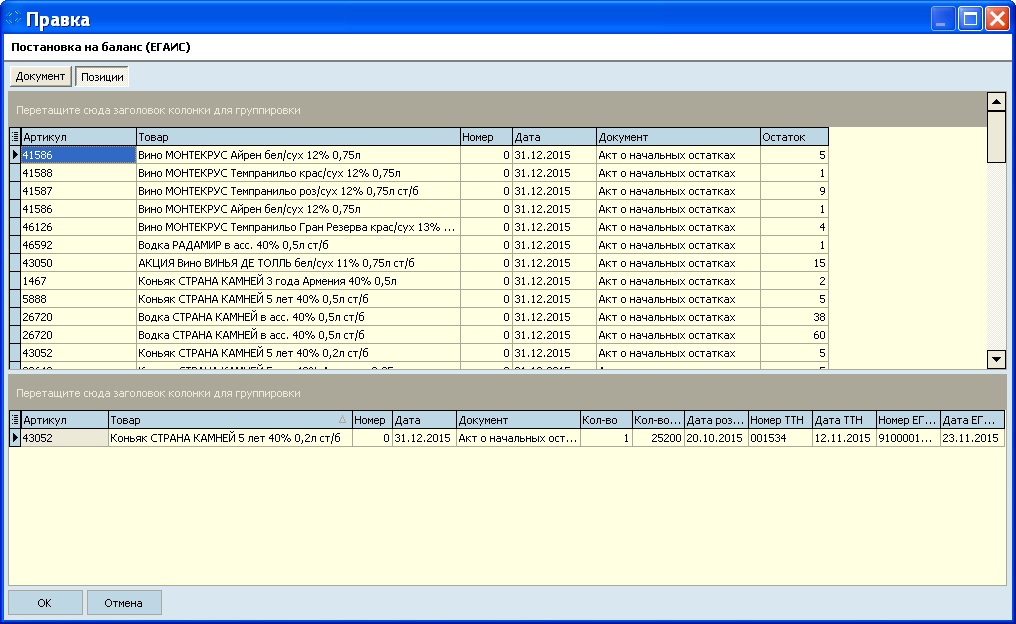Select row АКЦИЯ Вино ВИНЬЯ ДЕ ТОЛЛЬ
Screen dimensions: 1016x624
[419, 263]
